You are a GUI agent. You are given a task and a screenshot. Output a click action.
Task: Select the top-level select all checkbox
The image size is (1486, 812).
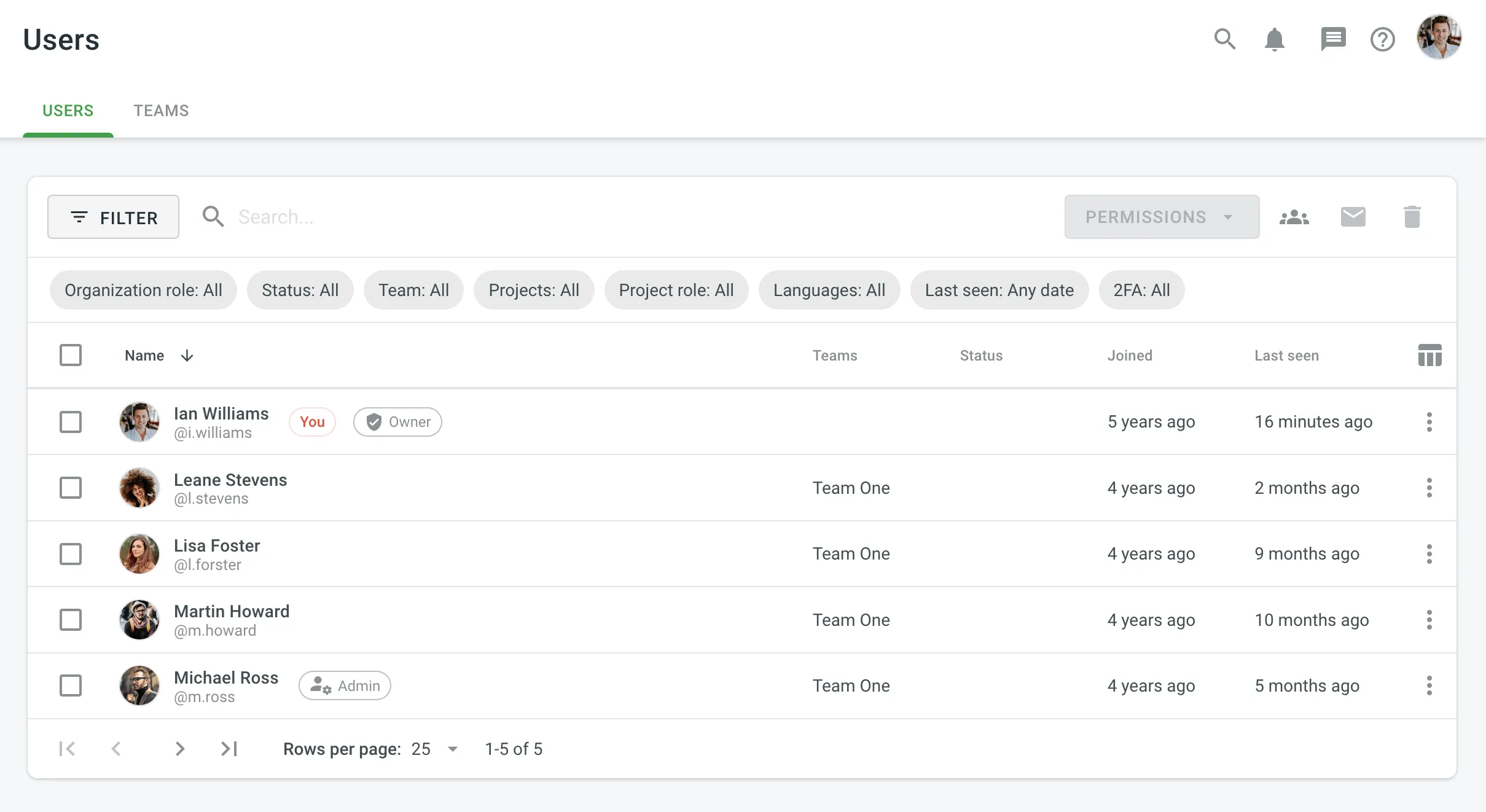coord(70,355)
